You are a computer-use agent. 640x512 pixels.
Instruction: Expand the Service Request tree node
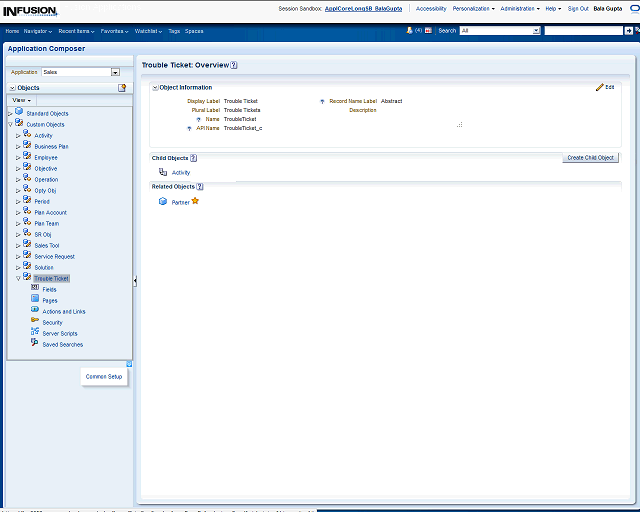pyautogui.click(x=18, y=256)
